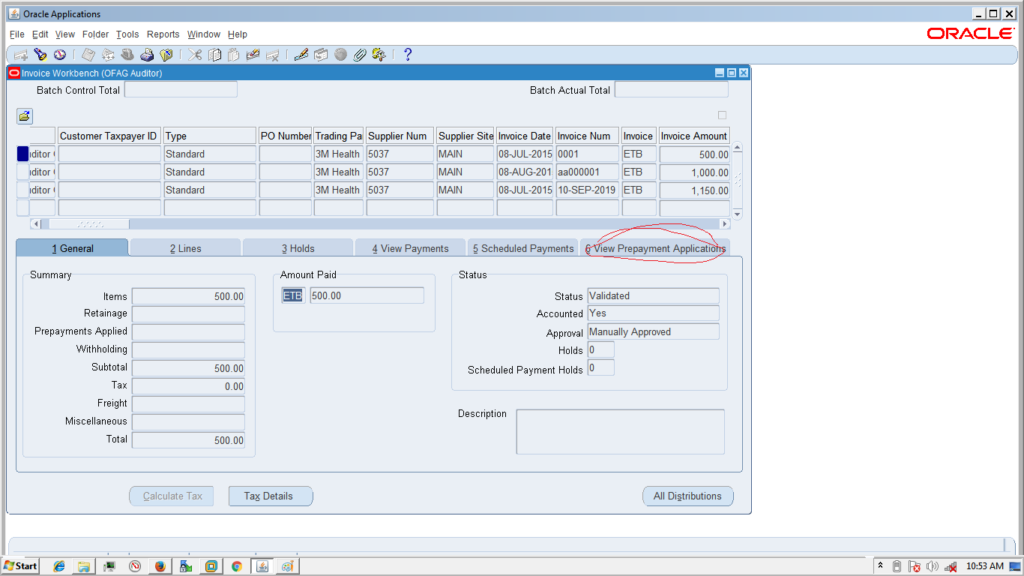
Task: Open the folder icon above invoice table
Action: (24, 116)
